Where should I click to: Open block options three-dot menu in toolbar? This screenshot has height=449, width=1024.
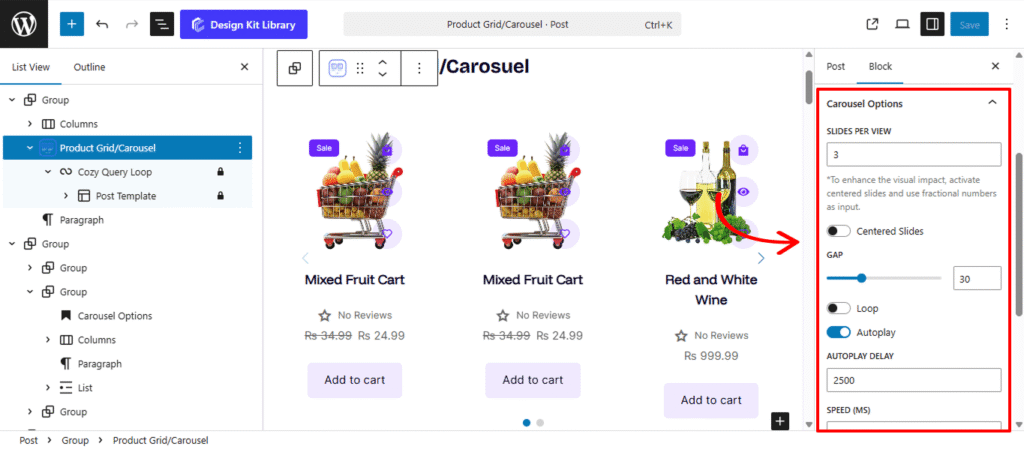coord(419,68)
